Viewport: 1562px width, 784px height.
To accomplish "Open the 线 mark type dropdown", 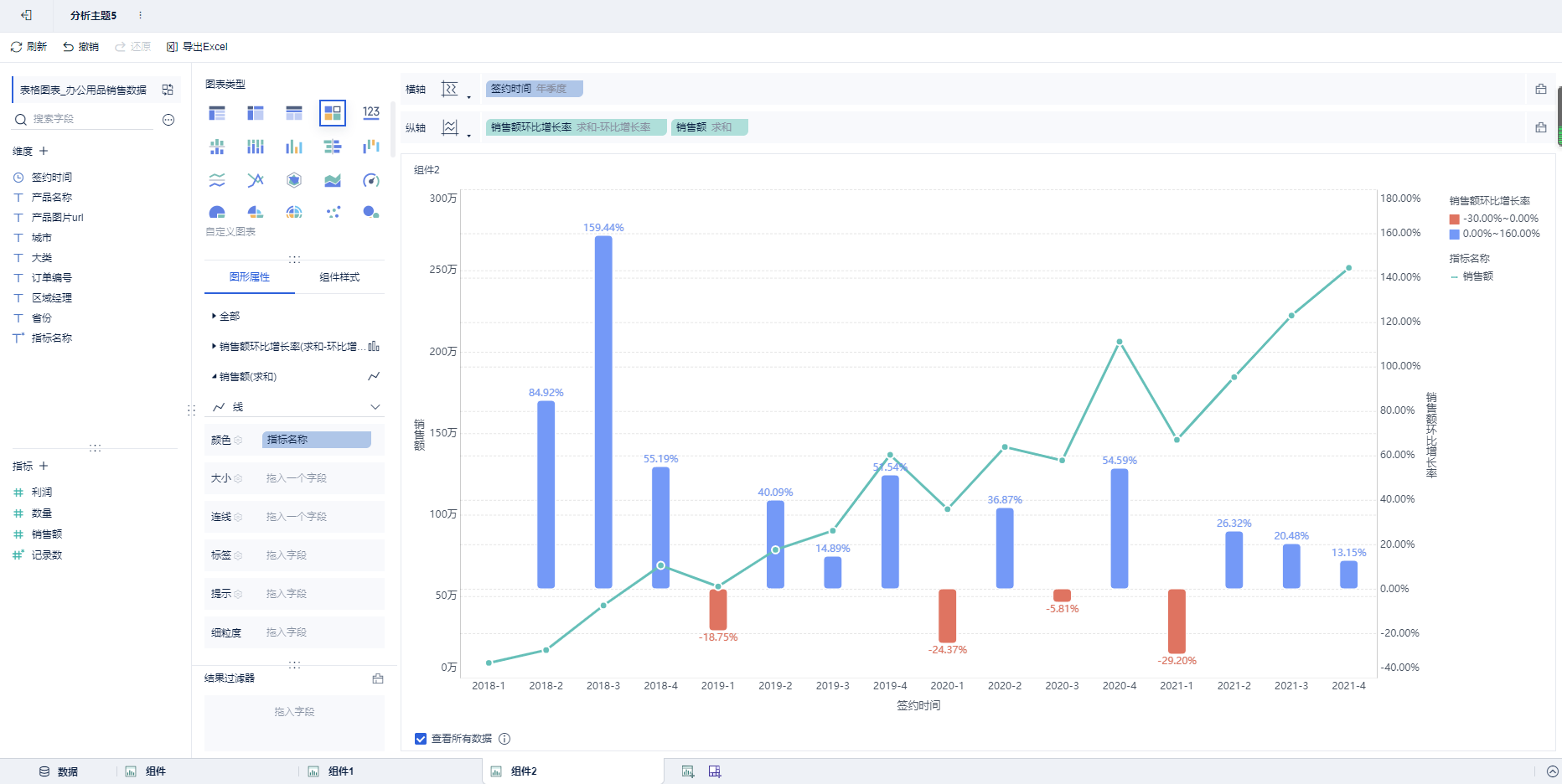I will point(295,407).
